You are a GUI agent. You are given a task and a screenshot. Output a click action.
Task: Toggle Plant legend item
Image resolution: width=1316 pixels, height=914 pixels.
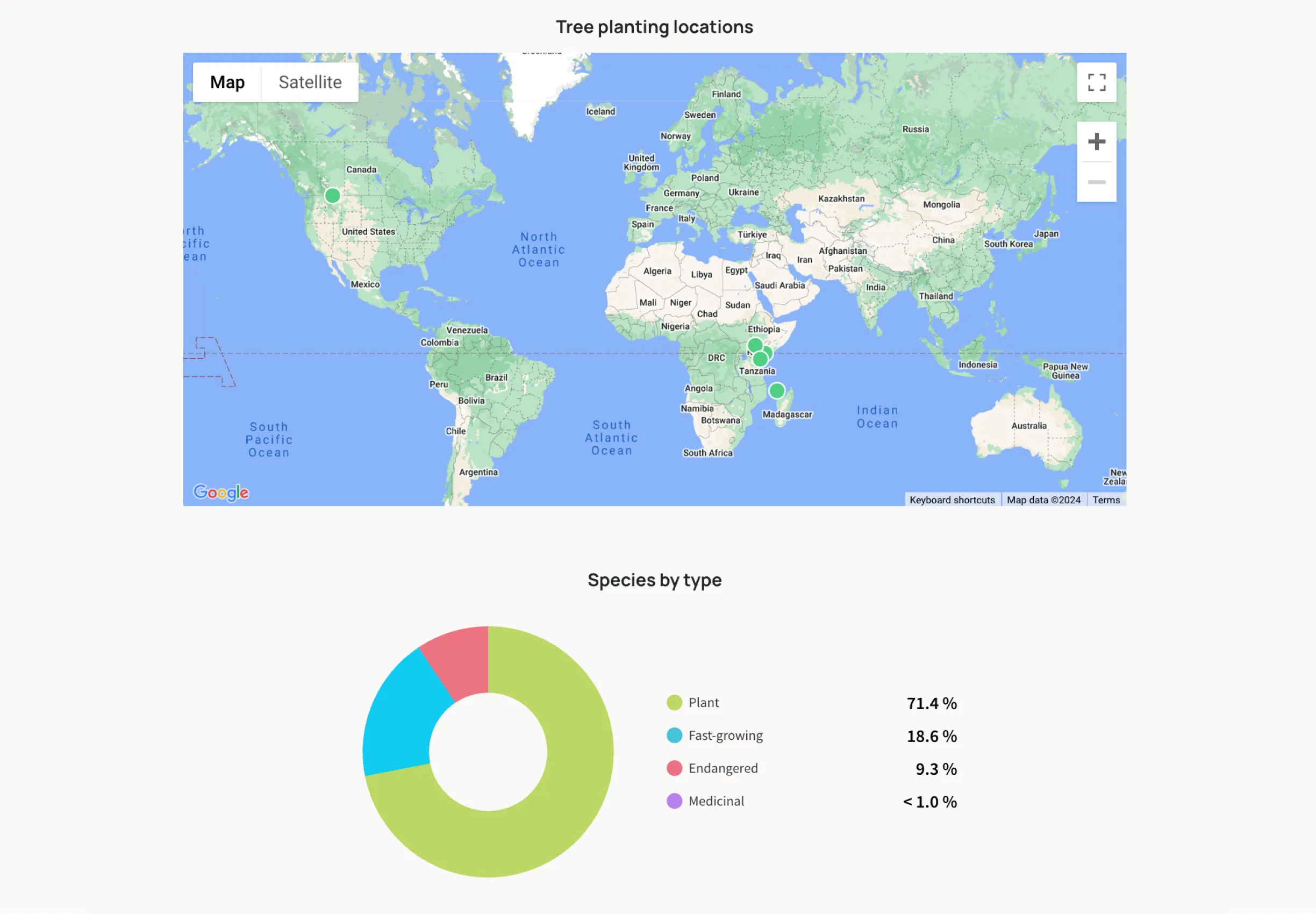click(703, 703)
